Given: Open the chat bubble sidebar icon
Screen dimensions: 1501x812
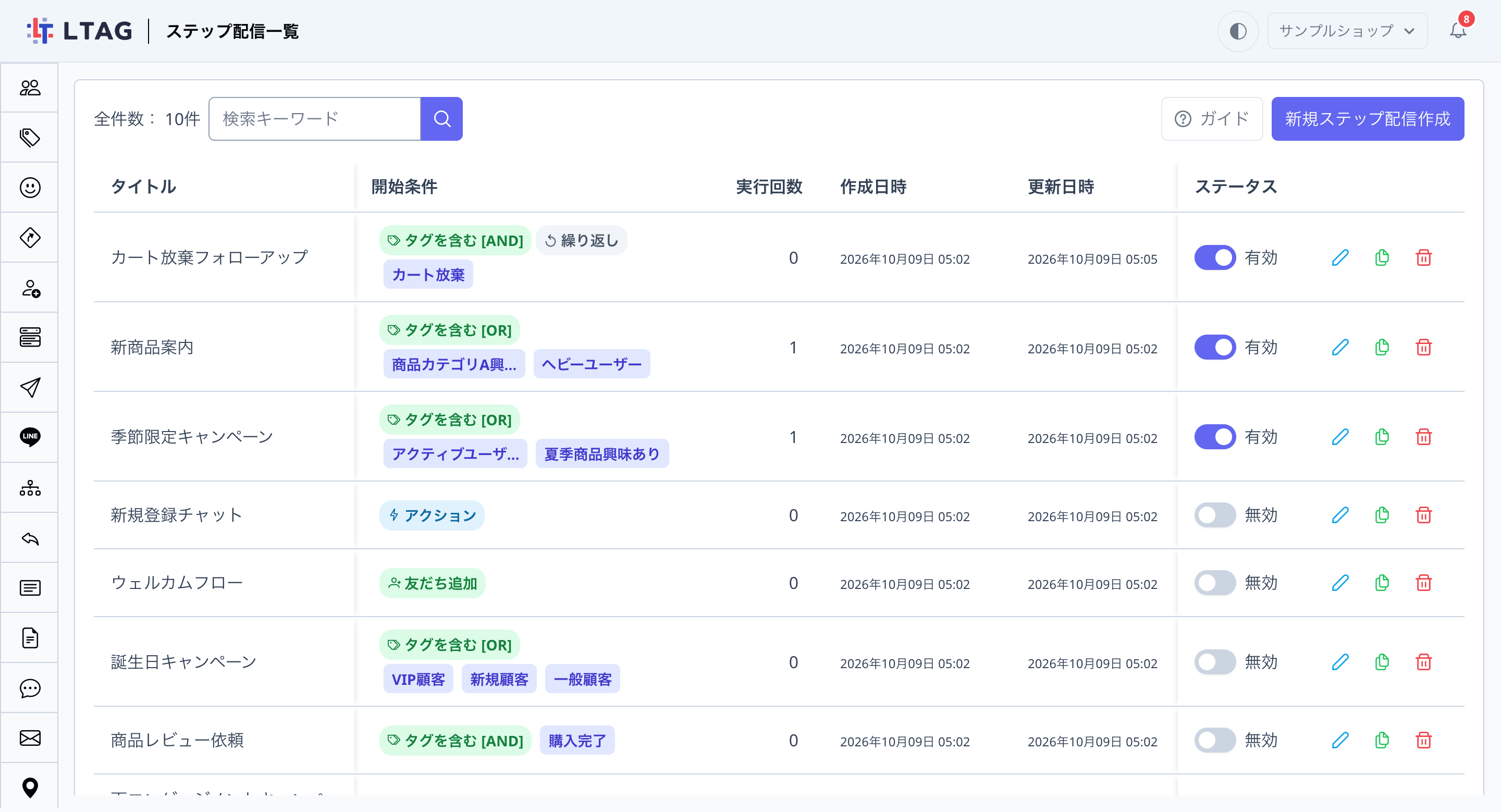Looking at the screenshot, I should [x=30, y=688].
